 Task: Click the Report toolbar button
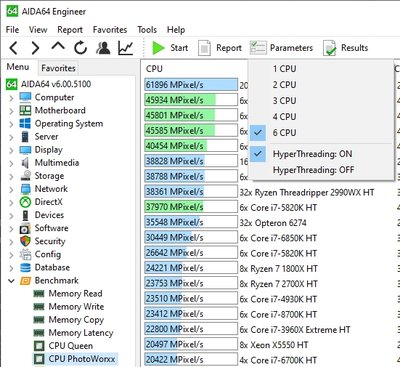220,48
